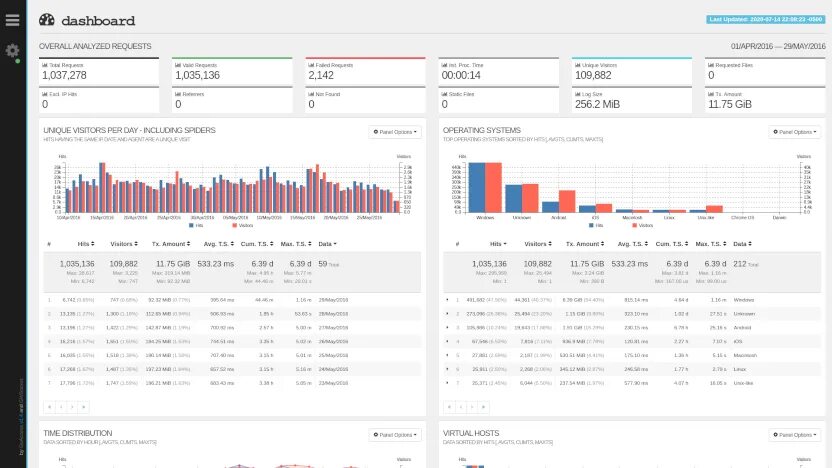Sort Unique Visitors table by Hits
832x468 pixels.
coord(86,244)
